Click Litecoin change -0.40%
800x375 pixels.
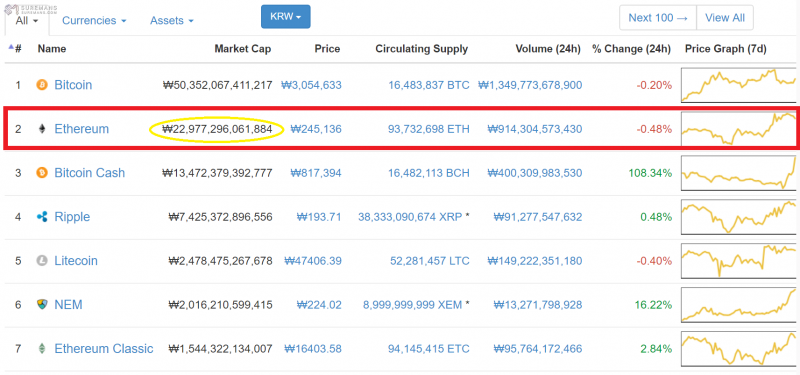(x=655, y=261)
